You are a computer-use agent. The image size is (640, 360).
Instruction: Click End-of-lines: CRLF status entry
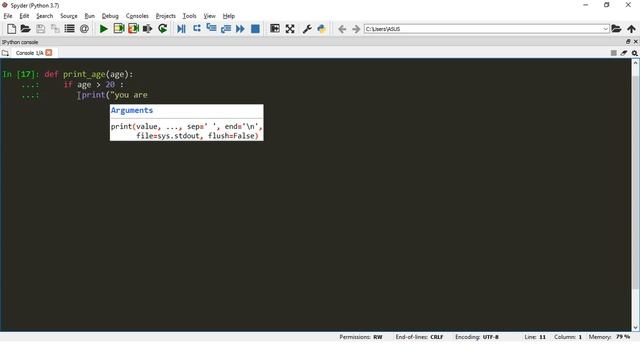419,337
